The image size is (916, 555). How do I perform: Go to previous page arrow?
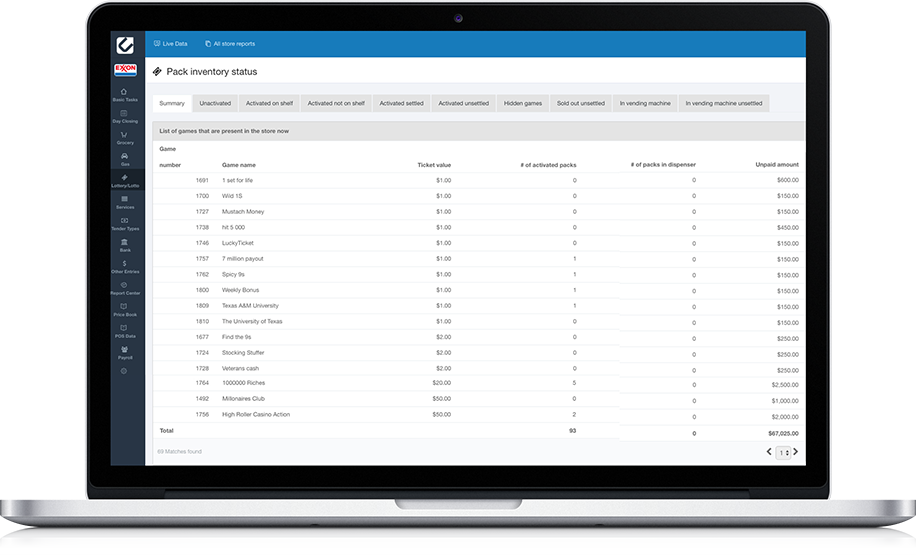[769, 452]
